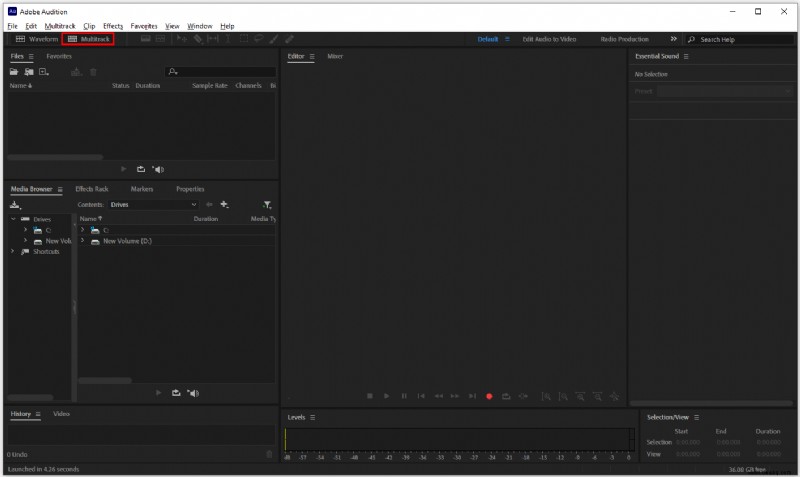
Task: Expand New Volume (D:) in contents list
Action: coord(83,240)
